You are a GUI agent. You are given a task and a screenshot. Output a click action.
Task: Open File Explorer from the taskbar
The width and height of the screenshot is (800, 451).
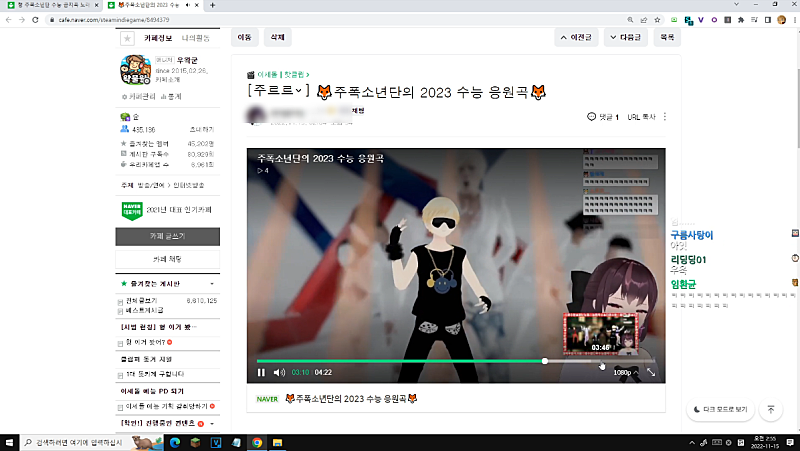[277, 442]
